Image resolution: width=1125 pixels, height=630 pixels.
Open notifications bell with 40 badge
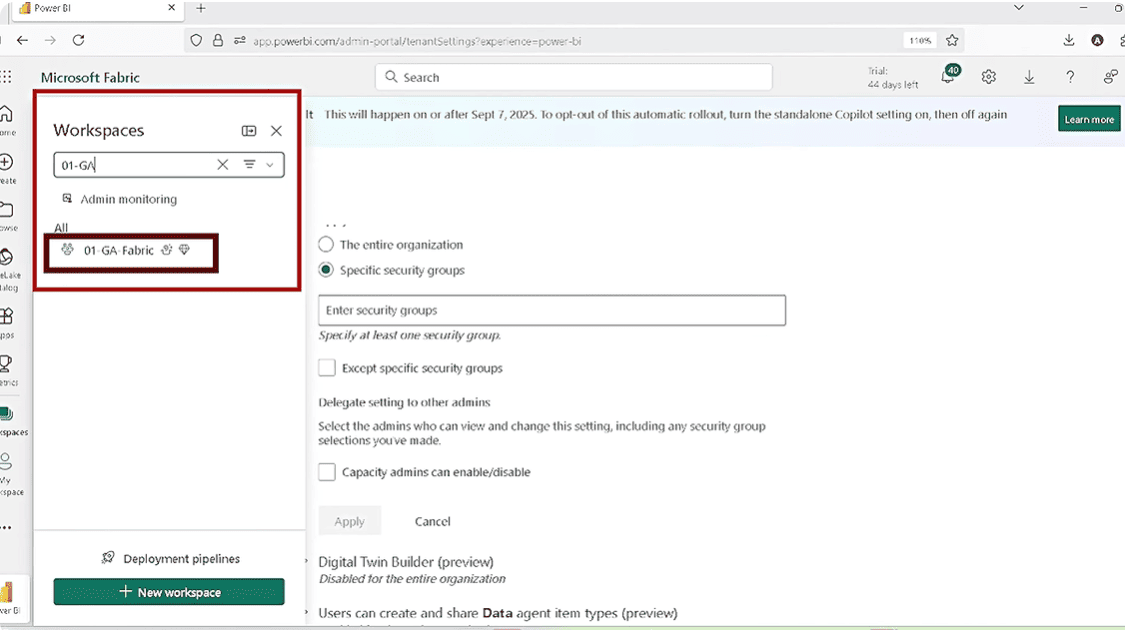coord(949,76)
